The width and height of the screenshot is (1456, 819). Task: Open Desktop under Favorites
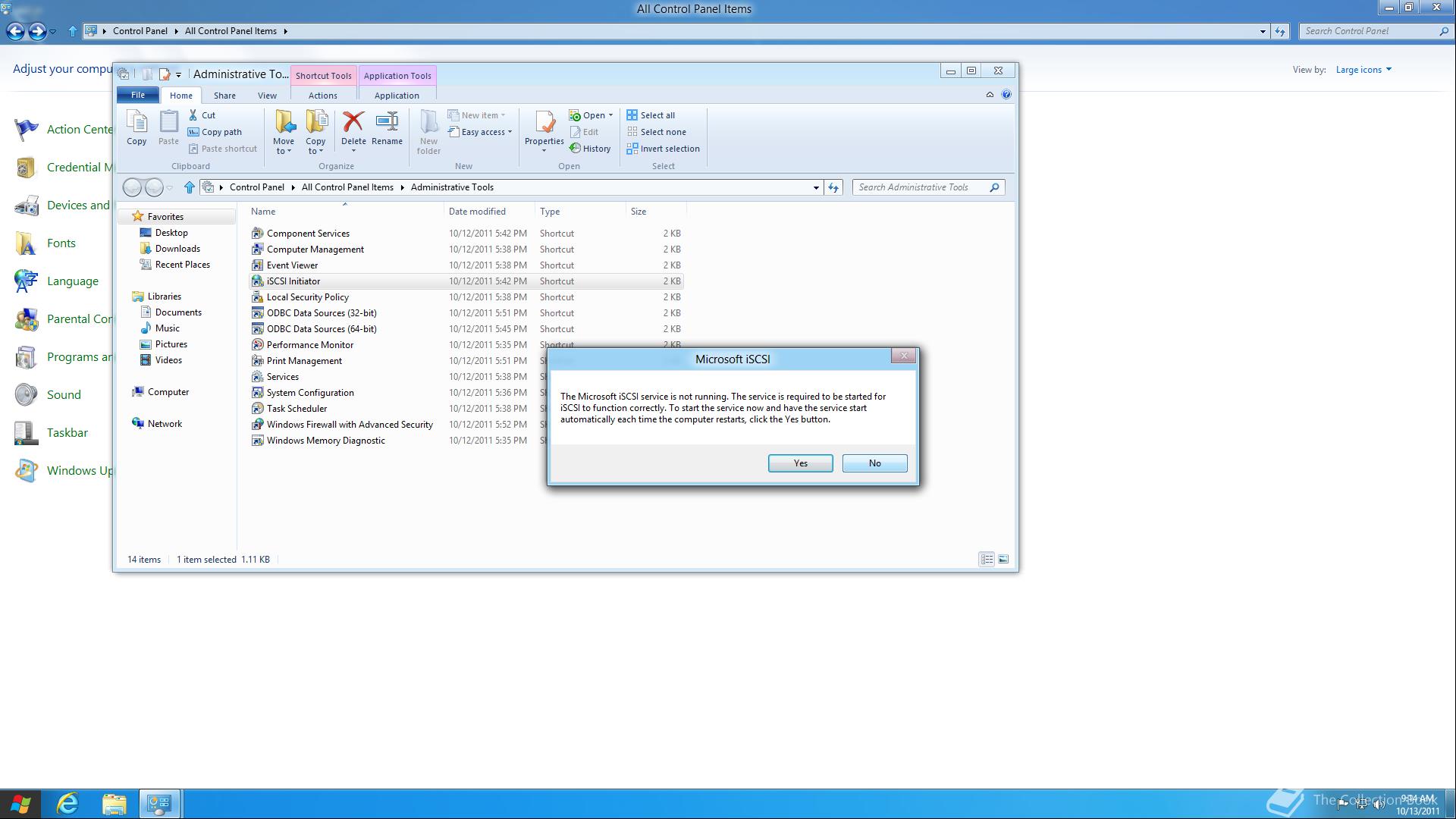click(171, 233)
